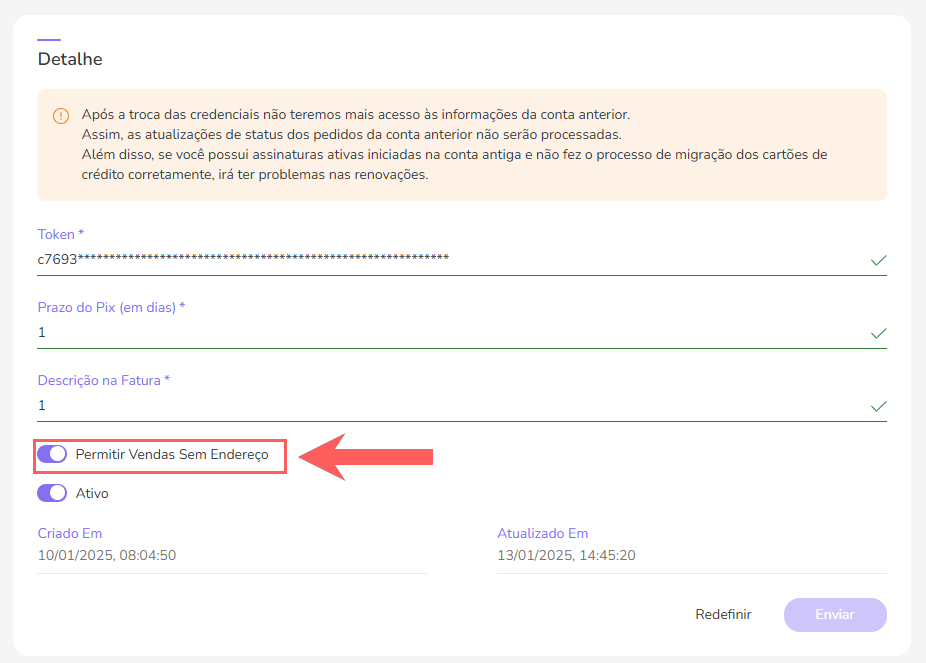Click the credentials warning message text
The image size is (926, 663).
pos(455,145)
